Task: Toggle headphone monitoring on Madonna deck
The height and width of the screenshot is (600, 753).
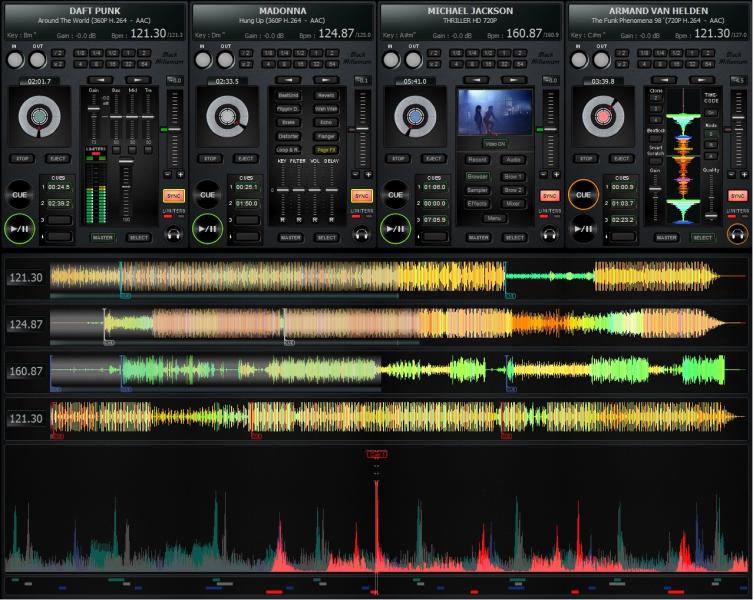Action: 361,234
